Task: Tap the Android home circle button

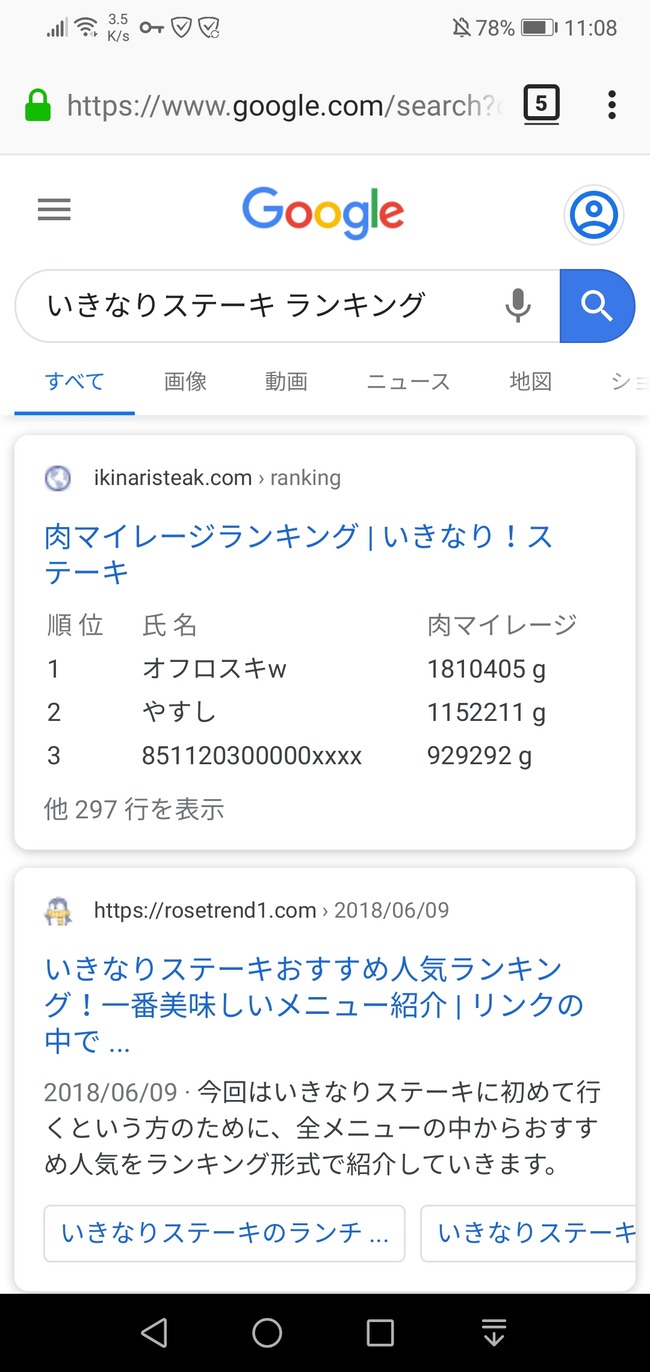Action: click(x=267, y=1332)
